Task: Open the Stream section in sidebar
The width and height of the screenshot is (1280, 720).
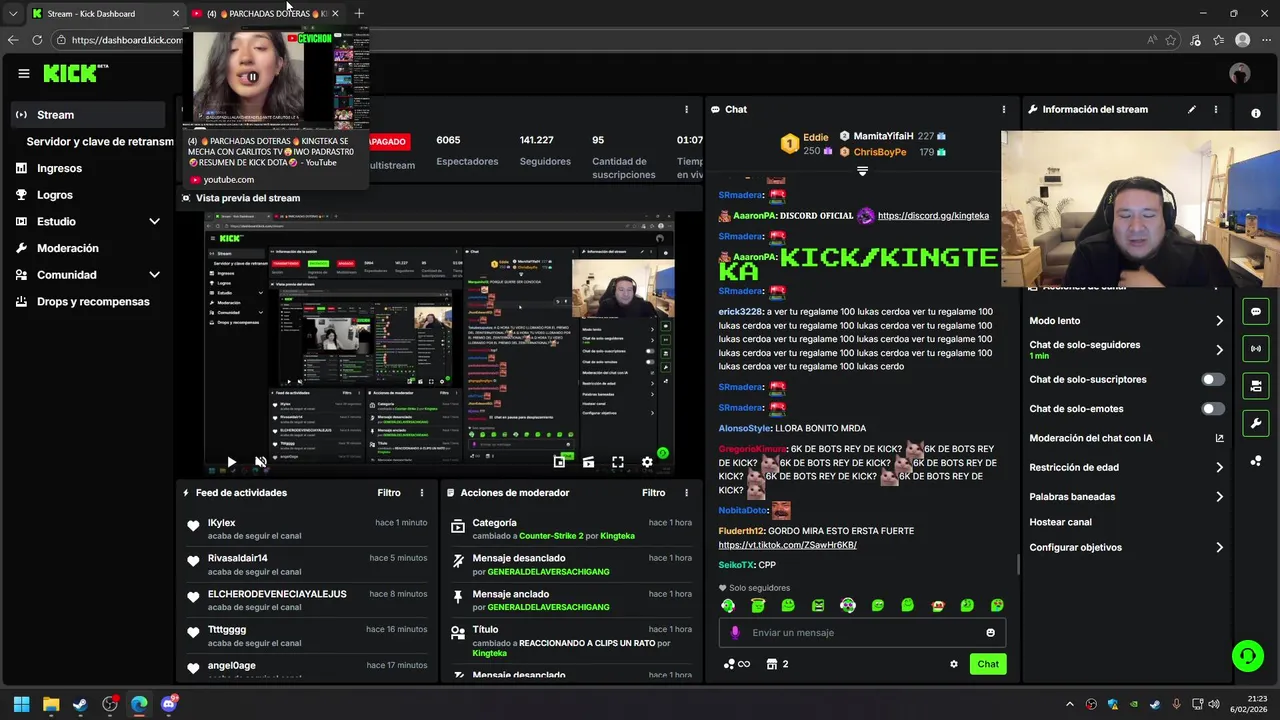Action: [88, 115]
